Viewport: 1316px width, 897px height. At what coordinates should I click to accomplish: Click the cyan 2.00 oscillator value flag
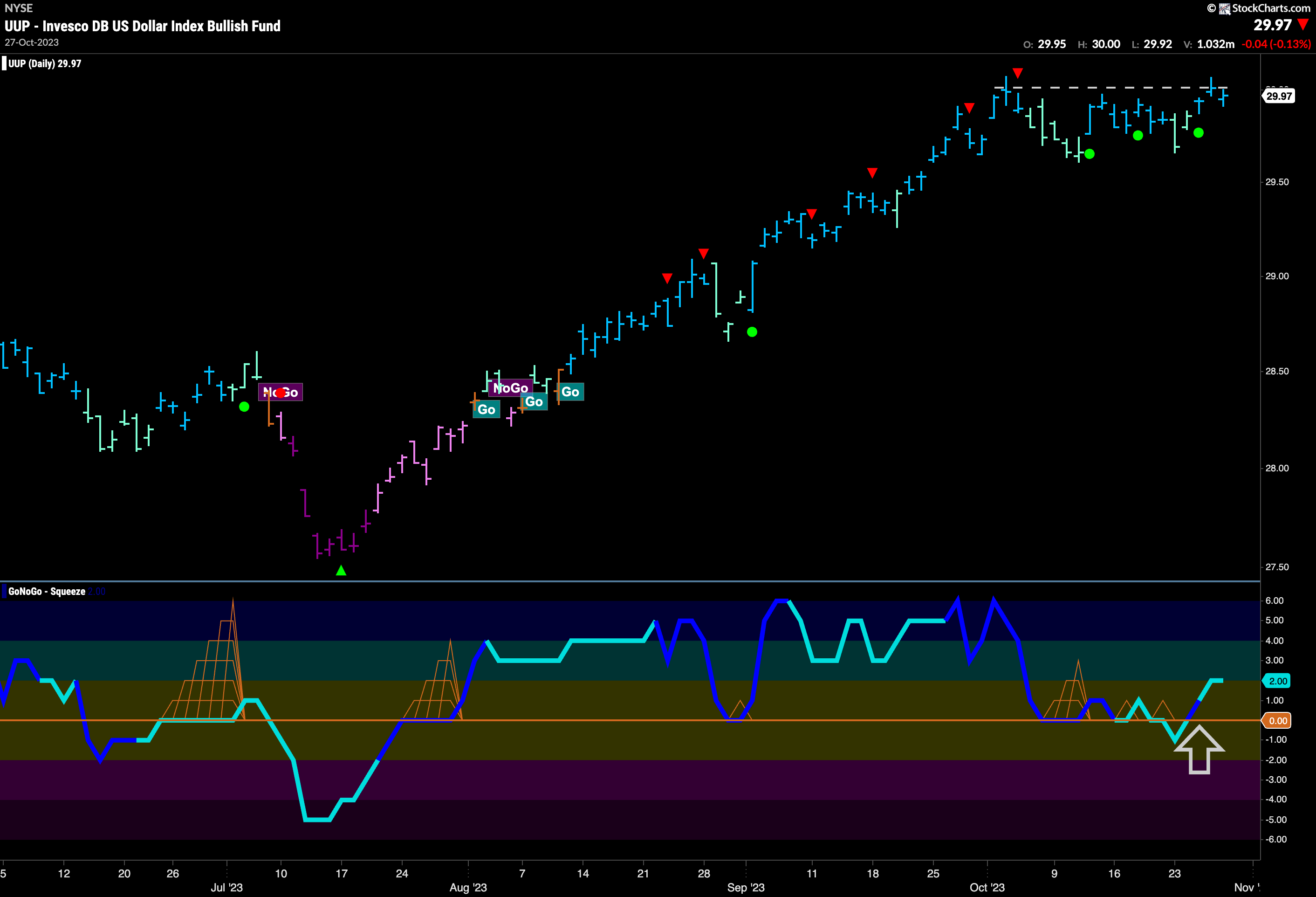[1276, 681]
